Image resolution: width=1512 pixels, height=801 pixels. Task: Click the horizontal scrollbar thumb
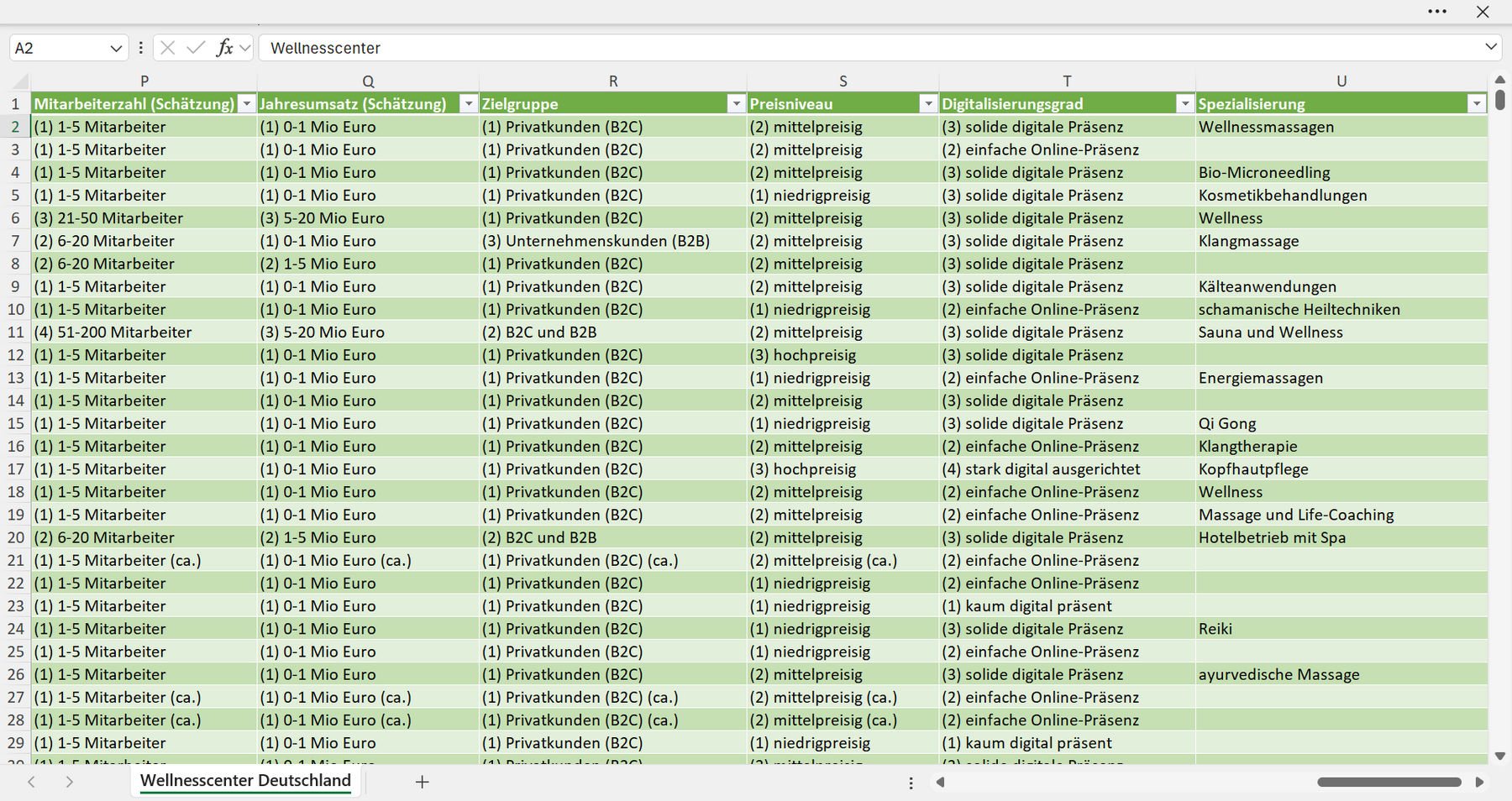point(1389,783)
